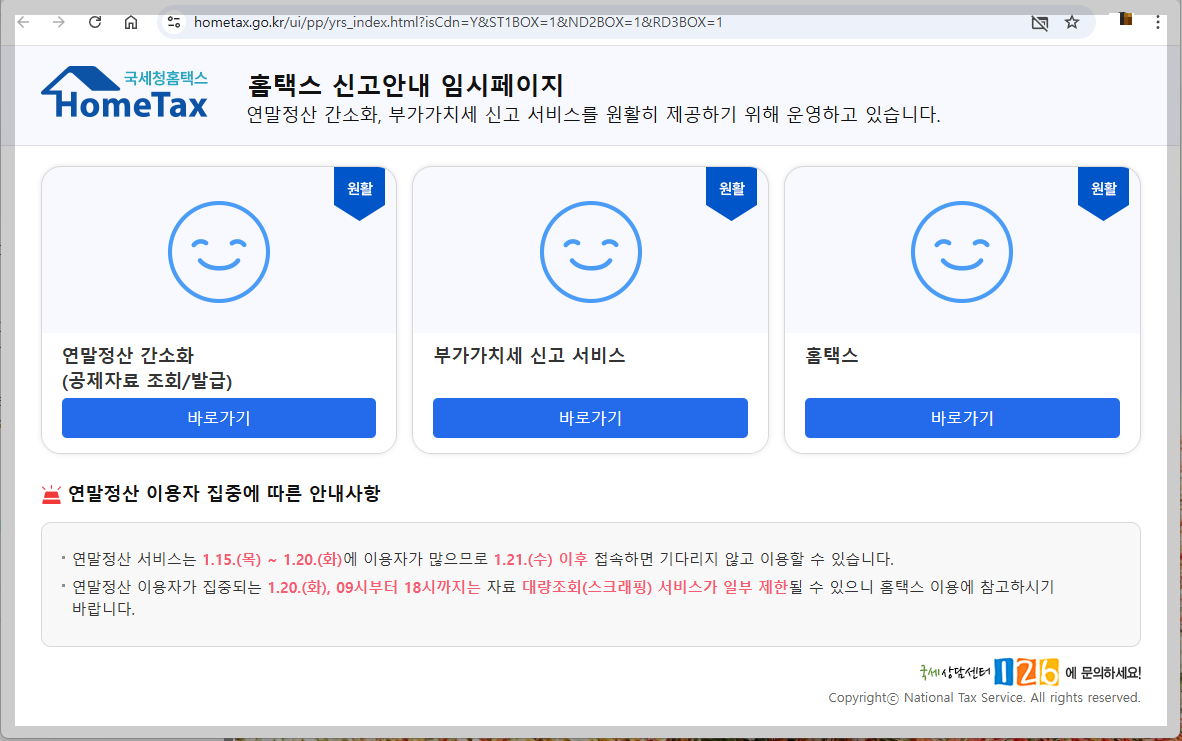Click the 홈택스 신고안내 임시페이지 heading
Image resolution: width=1182 pixels, height=741 pixels.
coord(406,85)
